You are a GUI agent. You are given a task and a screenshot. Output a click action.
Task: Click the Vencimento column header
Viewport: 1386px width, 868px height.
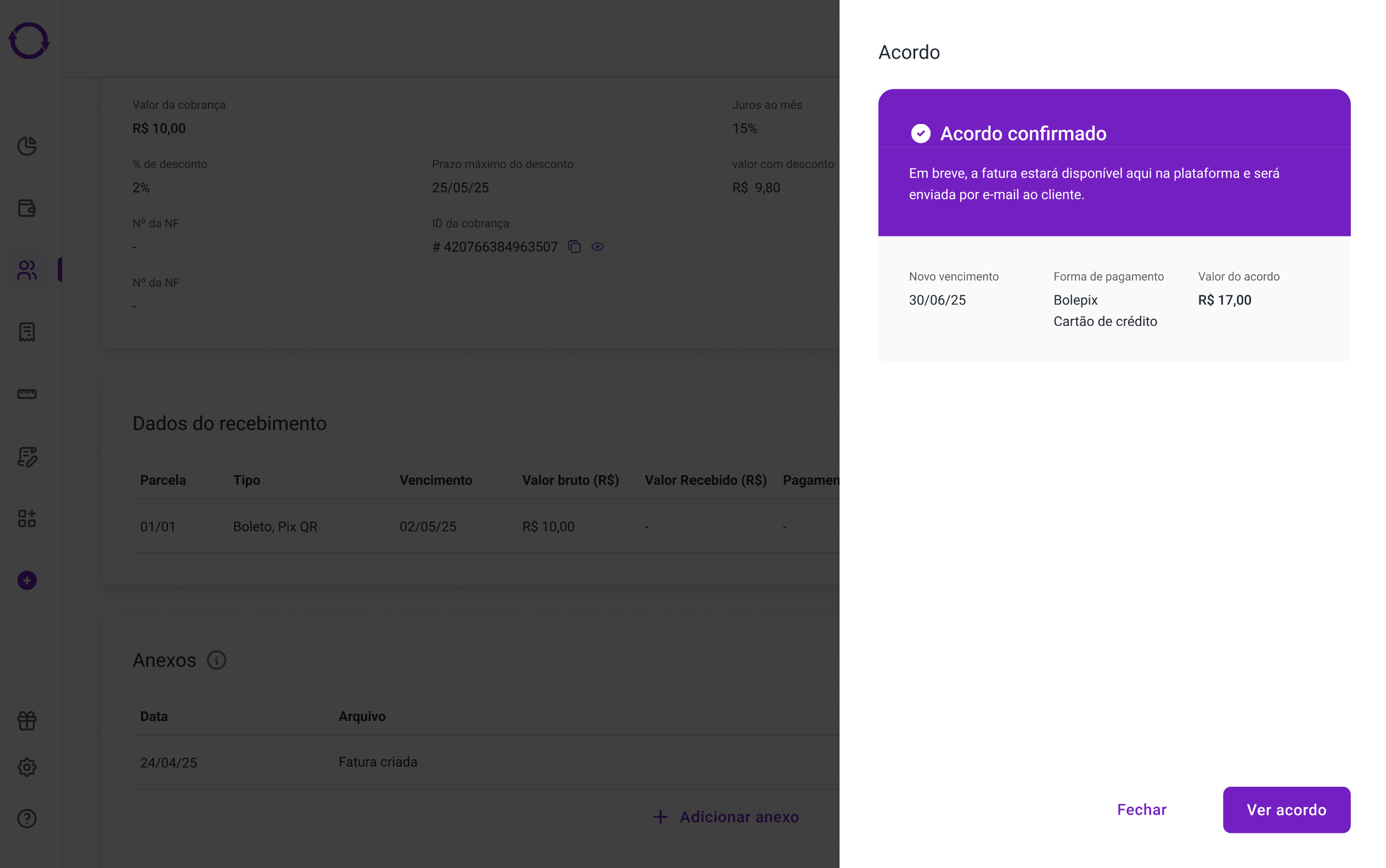click(436, 480)
